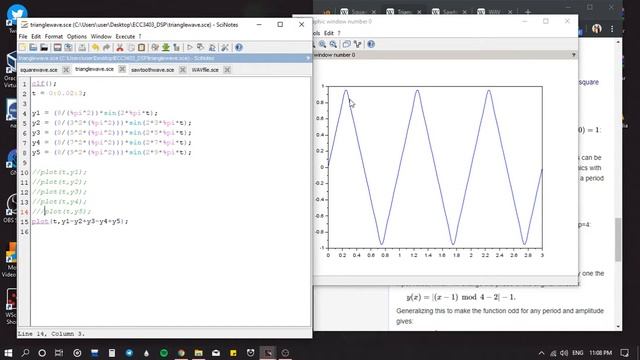
Task: Close the squarewave.sce tab
Action: [66, 70]
